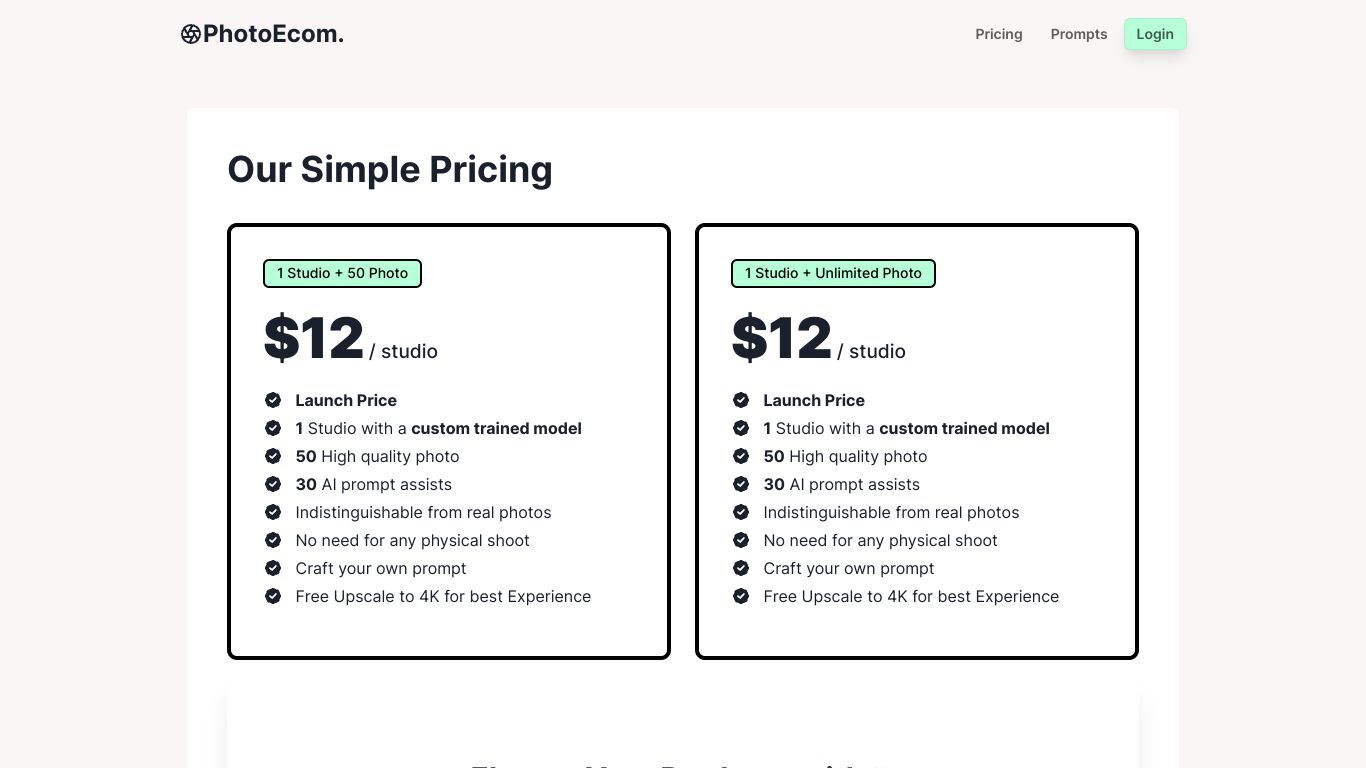Click checkmark by right No need for physical shoot
This screenshot has width=1366, height=768.
741,540
